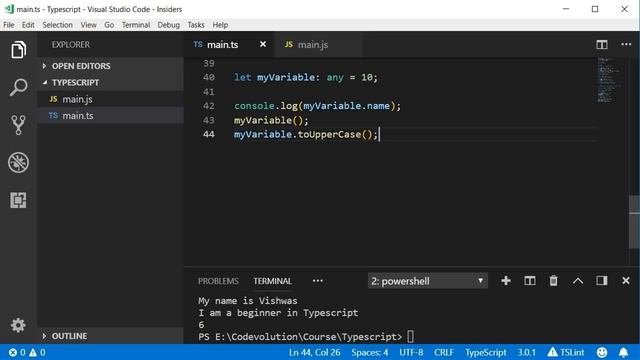Open editor More Actions ellipsis
Screen dimensions: 640x360
pos(626,44)
